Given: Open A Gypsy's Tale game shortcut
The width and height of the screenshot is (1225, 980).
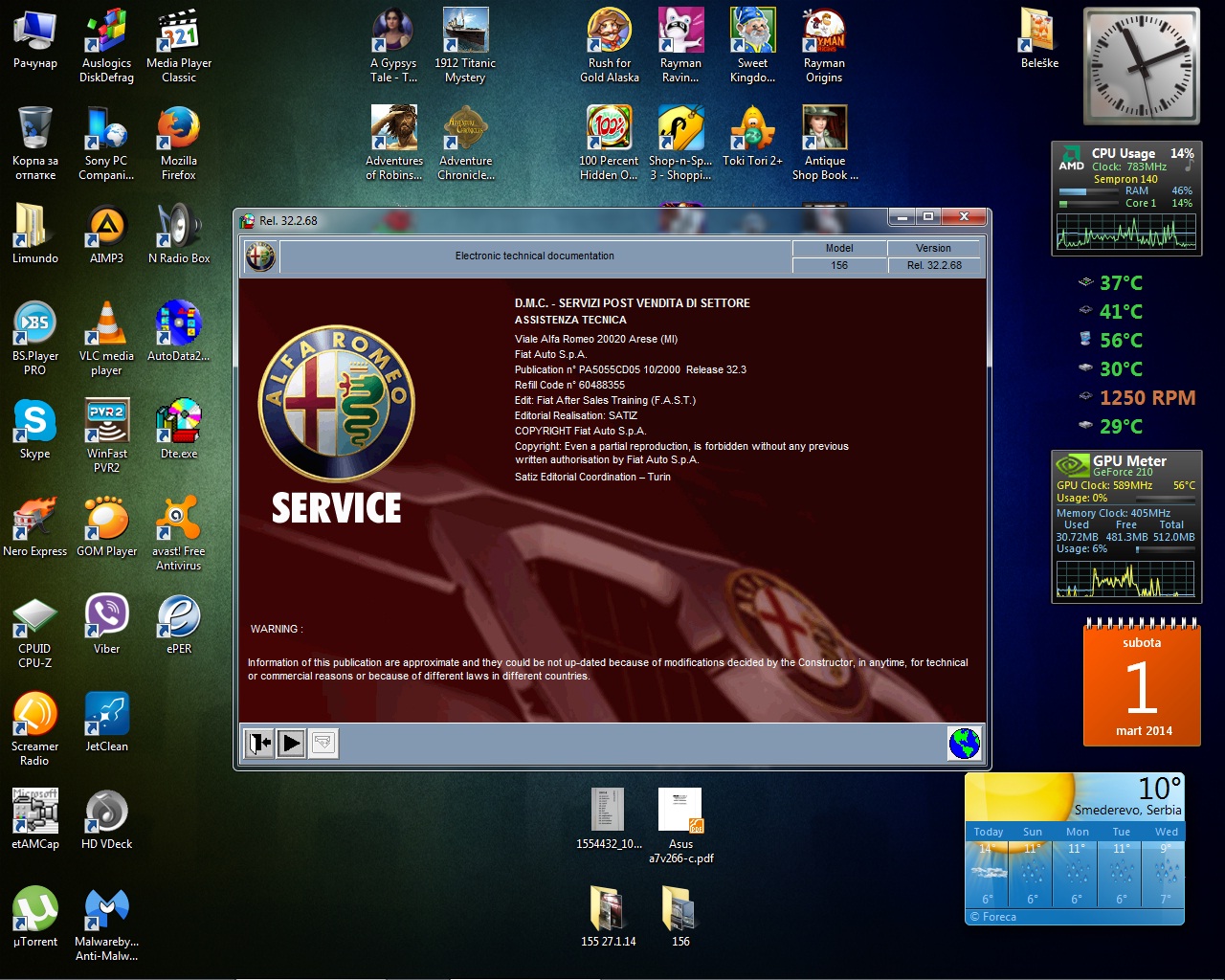Looking at the screenshot, I should tap(393, 46).
